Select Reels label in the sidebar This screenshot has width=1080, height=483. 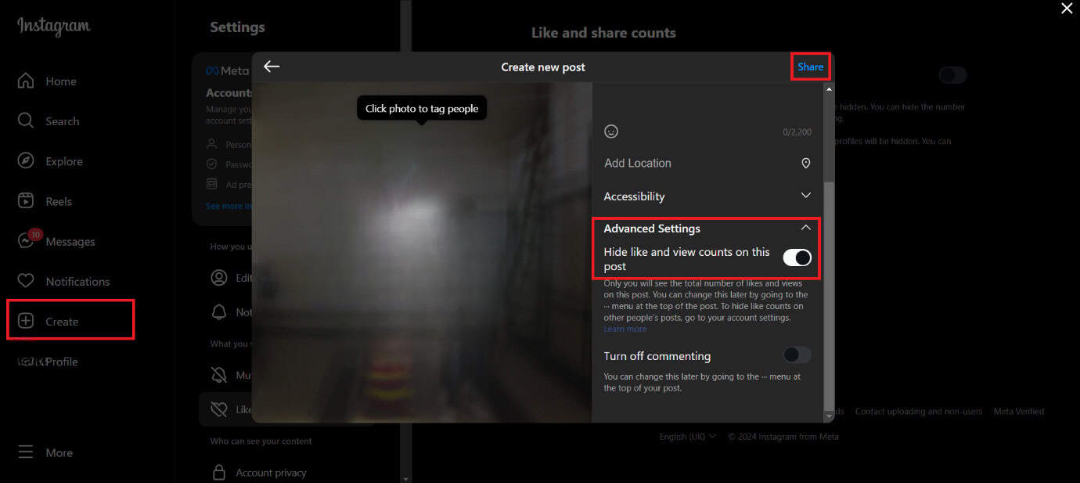point(59,201)
